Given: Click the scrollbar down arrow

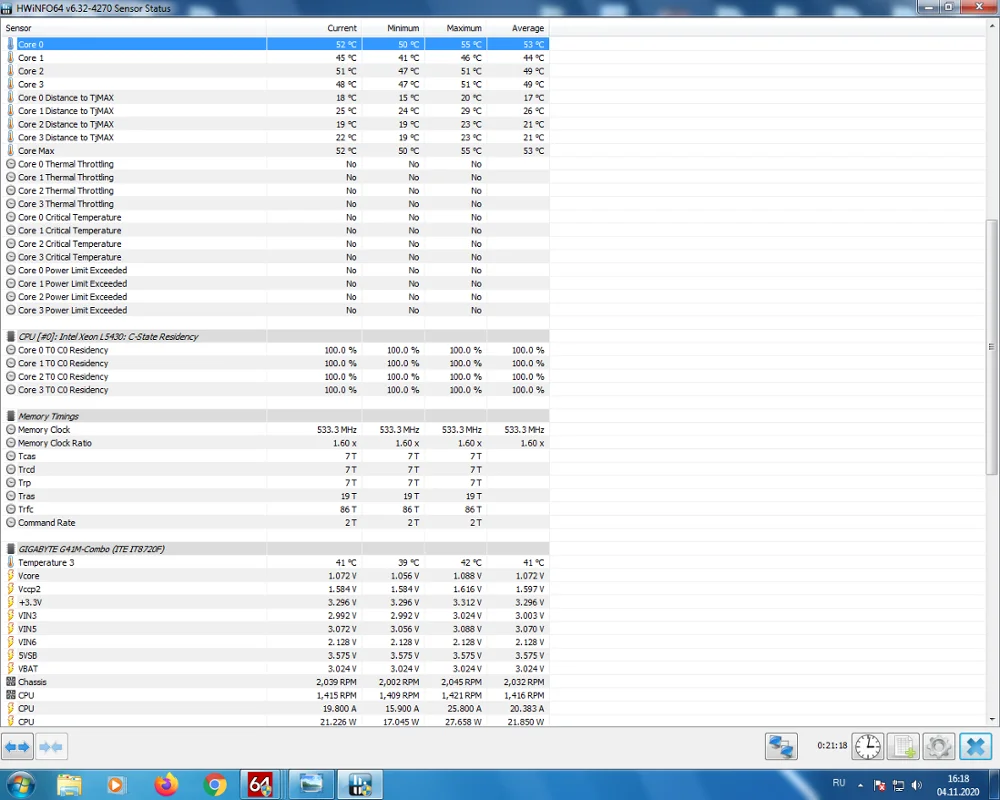Looking at the screenshot, I should [x=992, y=719].
